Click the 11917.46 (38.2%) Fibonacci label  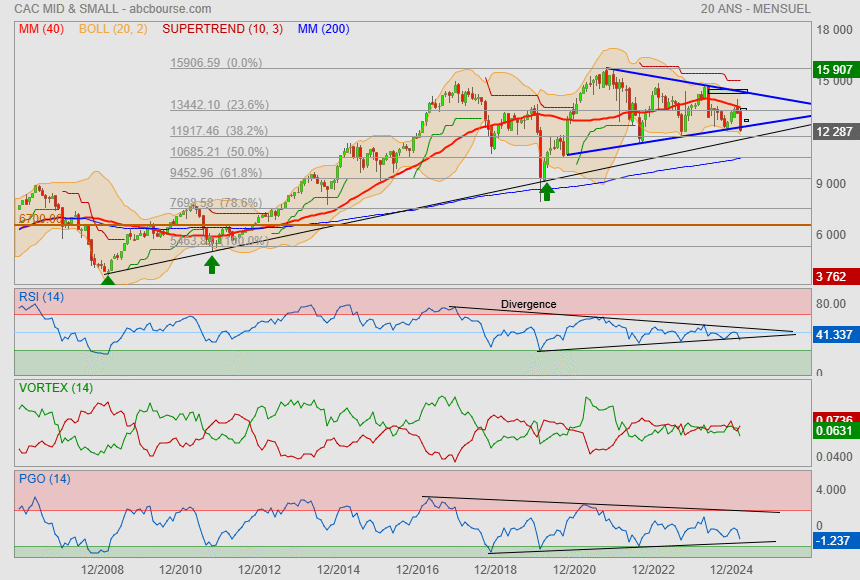[x=219, y=131]
